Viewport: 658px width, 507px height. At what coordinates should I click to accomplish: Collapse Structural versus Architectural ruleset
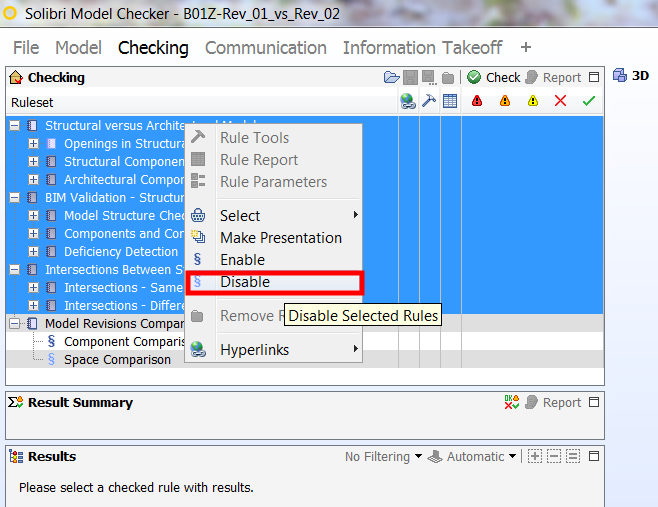(x=14, y=125)
